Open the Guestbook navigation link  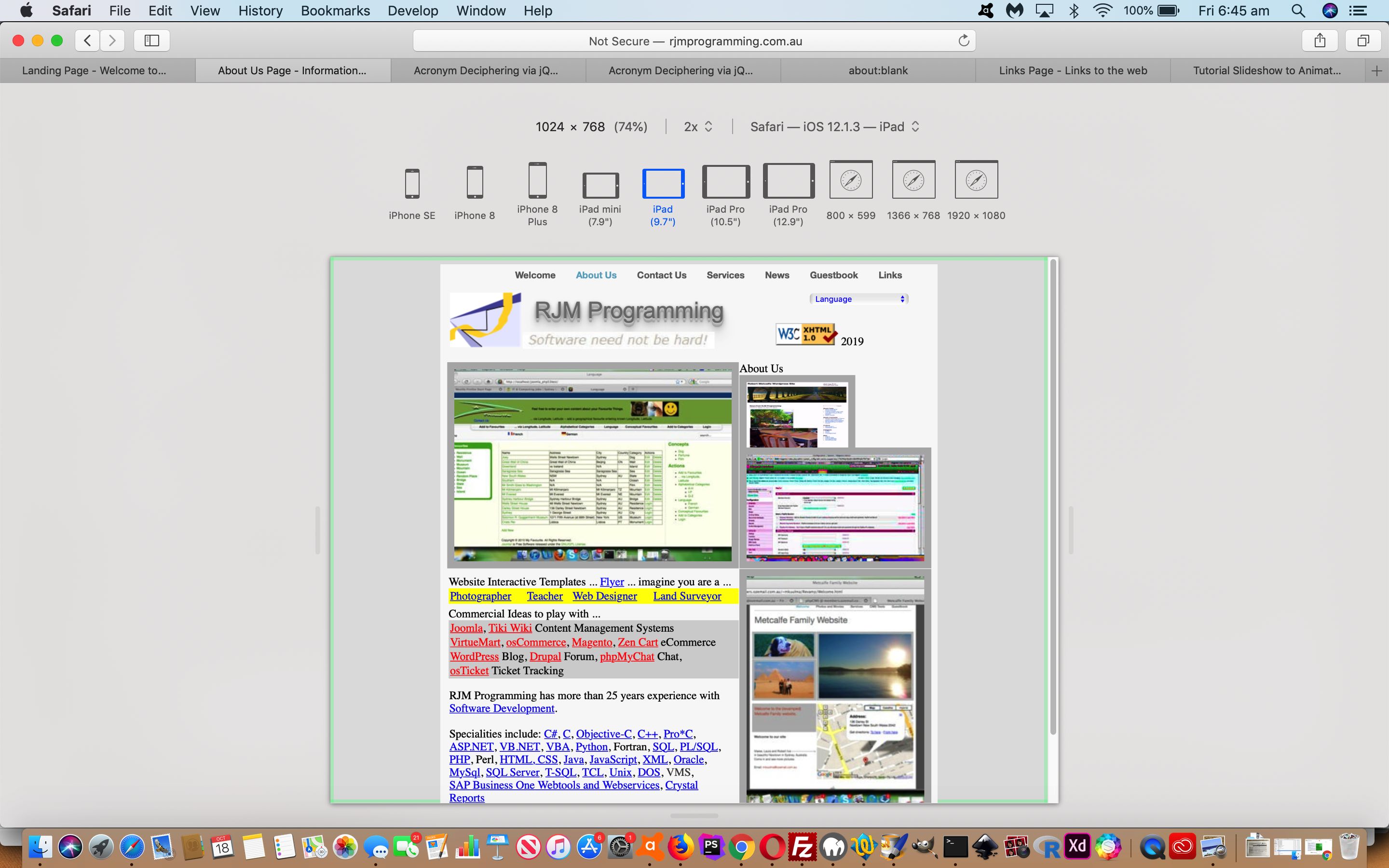[833, 275]
